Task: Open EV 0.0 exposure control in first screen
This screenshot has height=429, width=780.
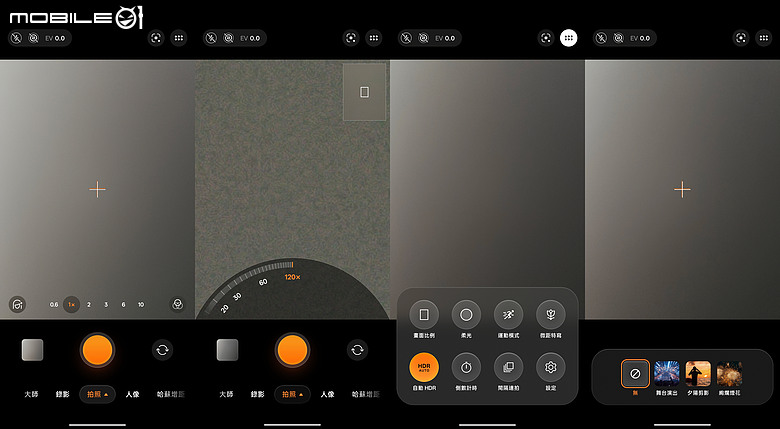Action: click(x=55, y=38)
